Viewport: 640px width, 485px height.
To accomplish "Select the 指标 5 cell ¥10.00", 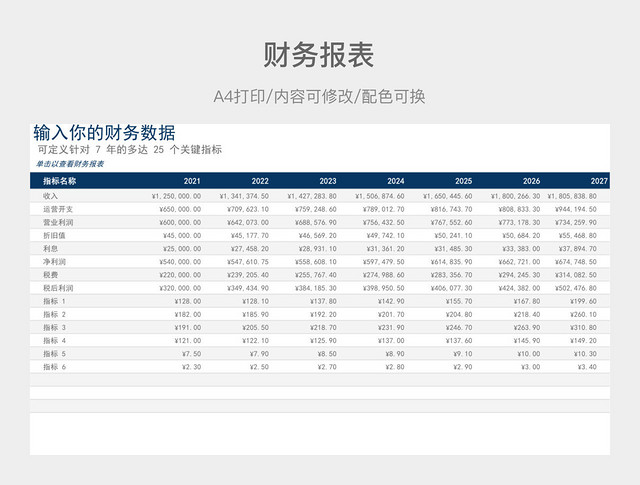I will click(528, 354).
